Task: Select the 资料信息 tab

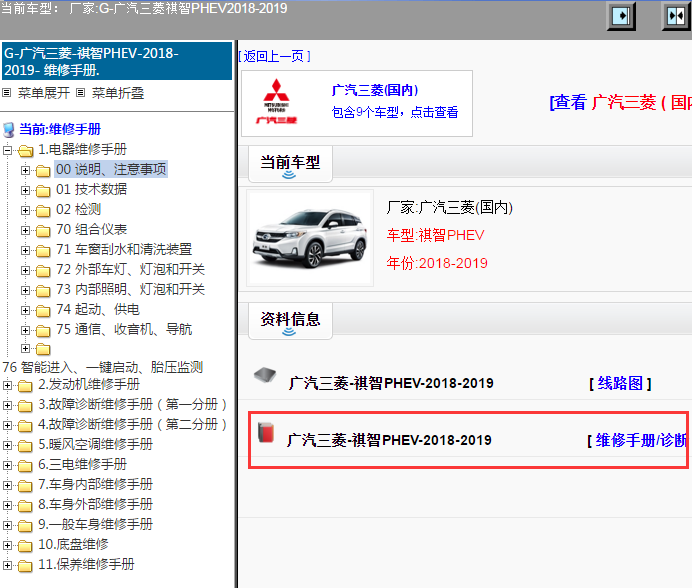Action: click(x=290, y=321)
